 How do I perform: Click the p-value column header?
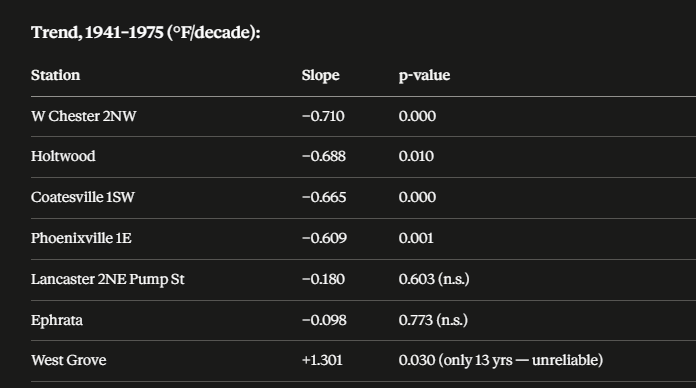click(x=424, y=75)
